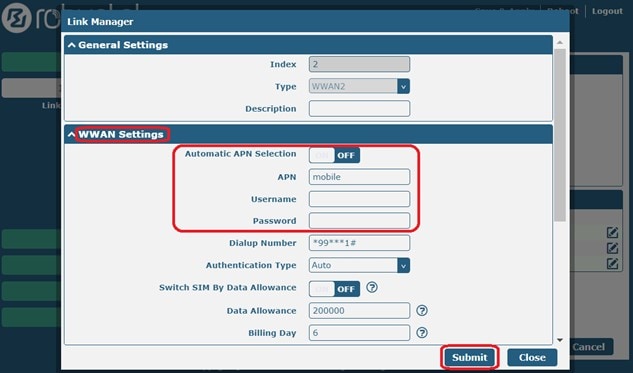The height and width of the screenshot is (373, 633).
Task: Open the Authentication Type dropdown
Action: (x=359, y=265)
